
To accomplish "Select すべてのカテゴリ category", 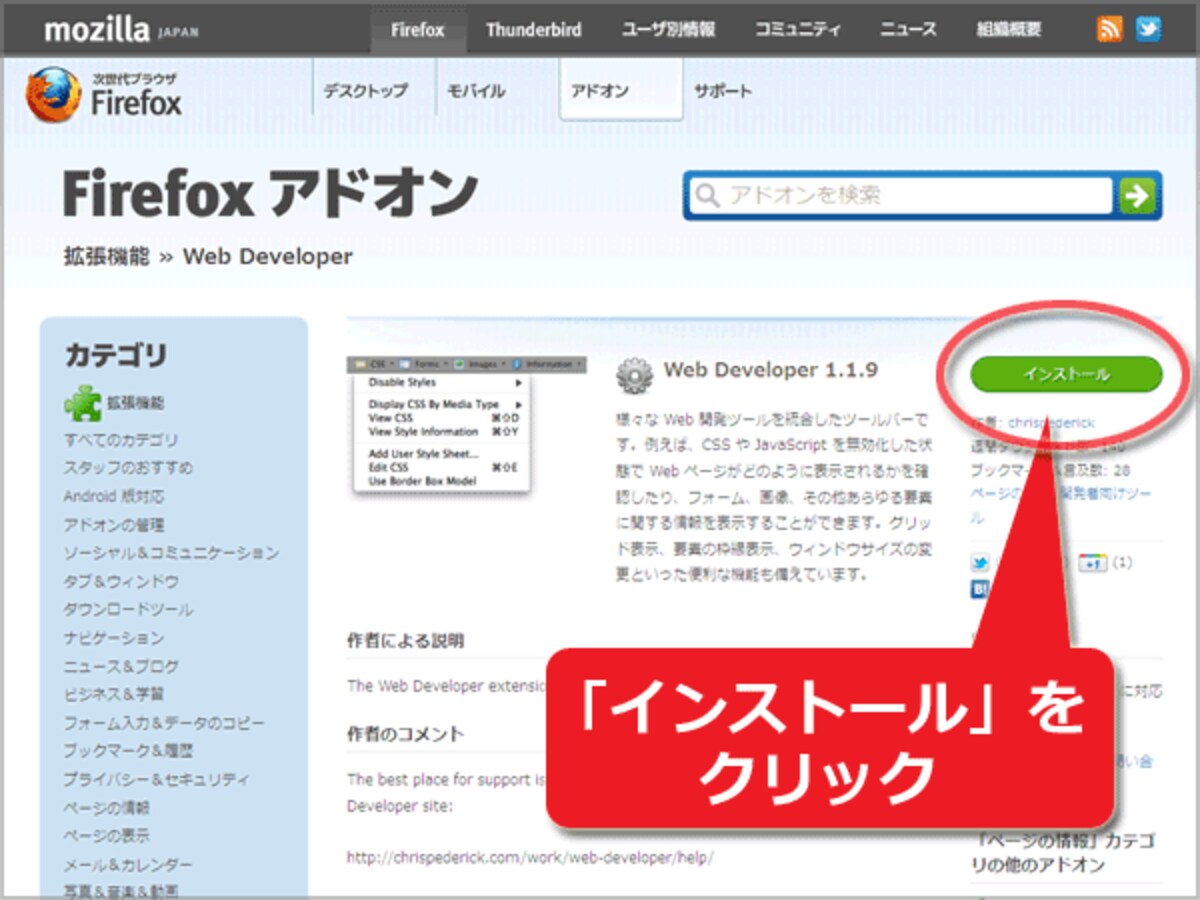I will (121, 440).
